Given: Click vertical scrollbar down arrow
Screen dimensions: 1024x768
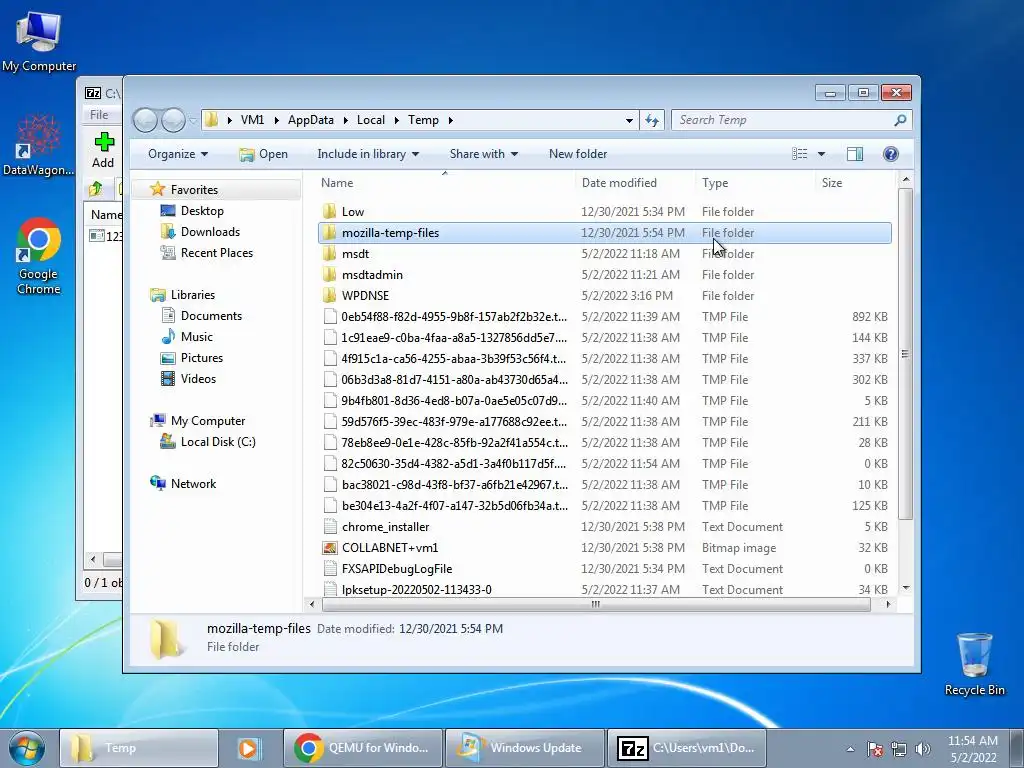Looking at the screenshot, I should [905, 588].
